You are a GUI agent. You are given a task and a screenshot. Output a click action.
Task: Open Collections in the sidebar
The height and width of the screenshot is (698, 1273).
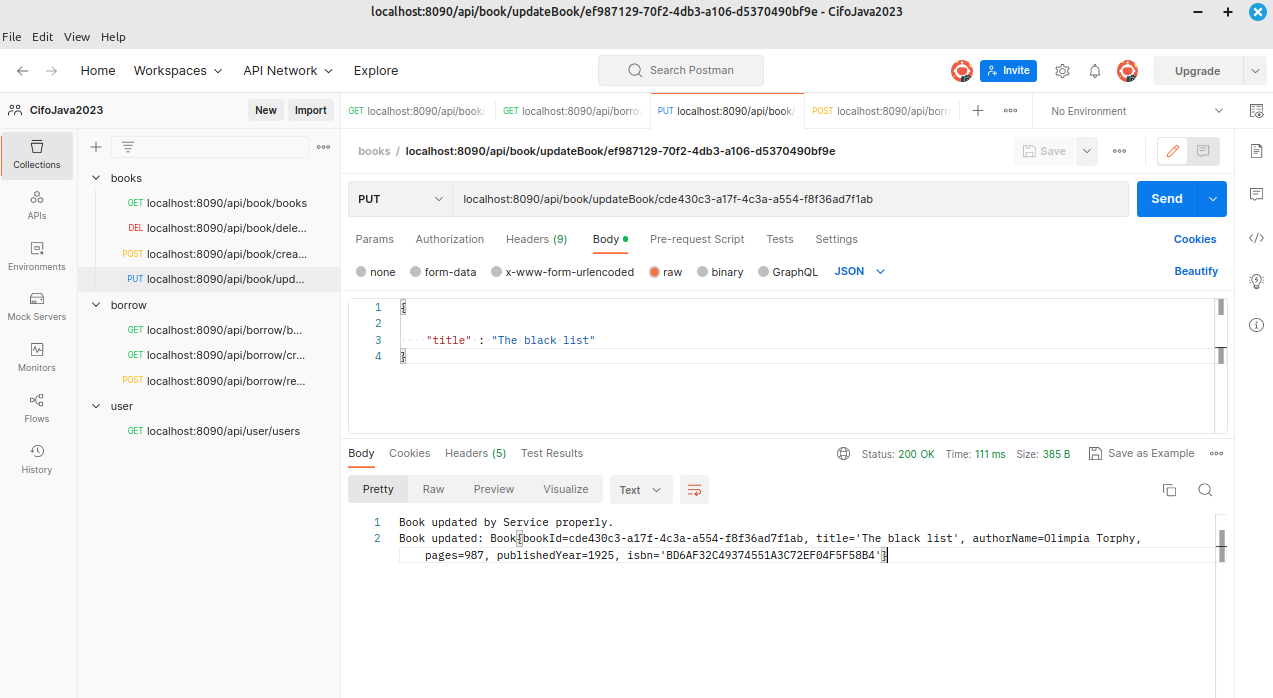pyautogui.click(x=37, y=155)
